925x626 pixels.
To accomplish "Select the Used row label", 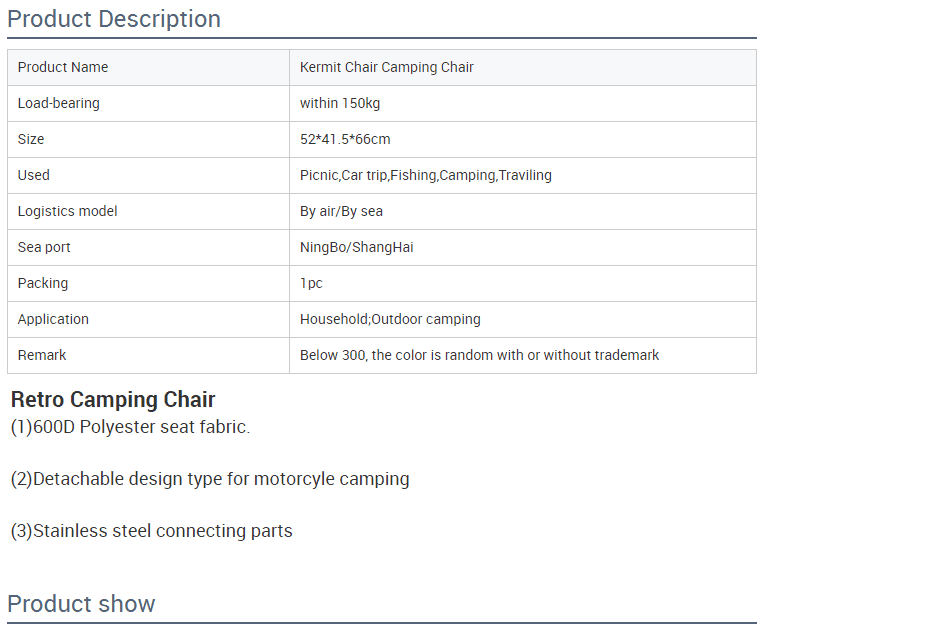I will [34, 175].
